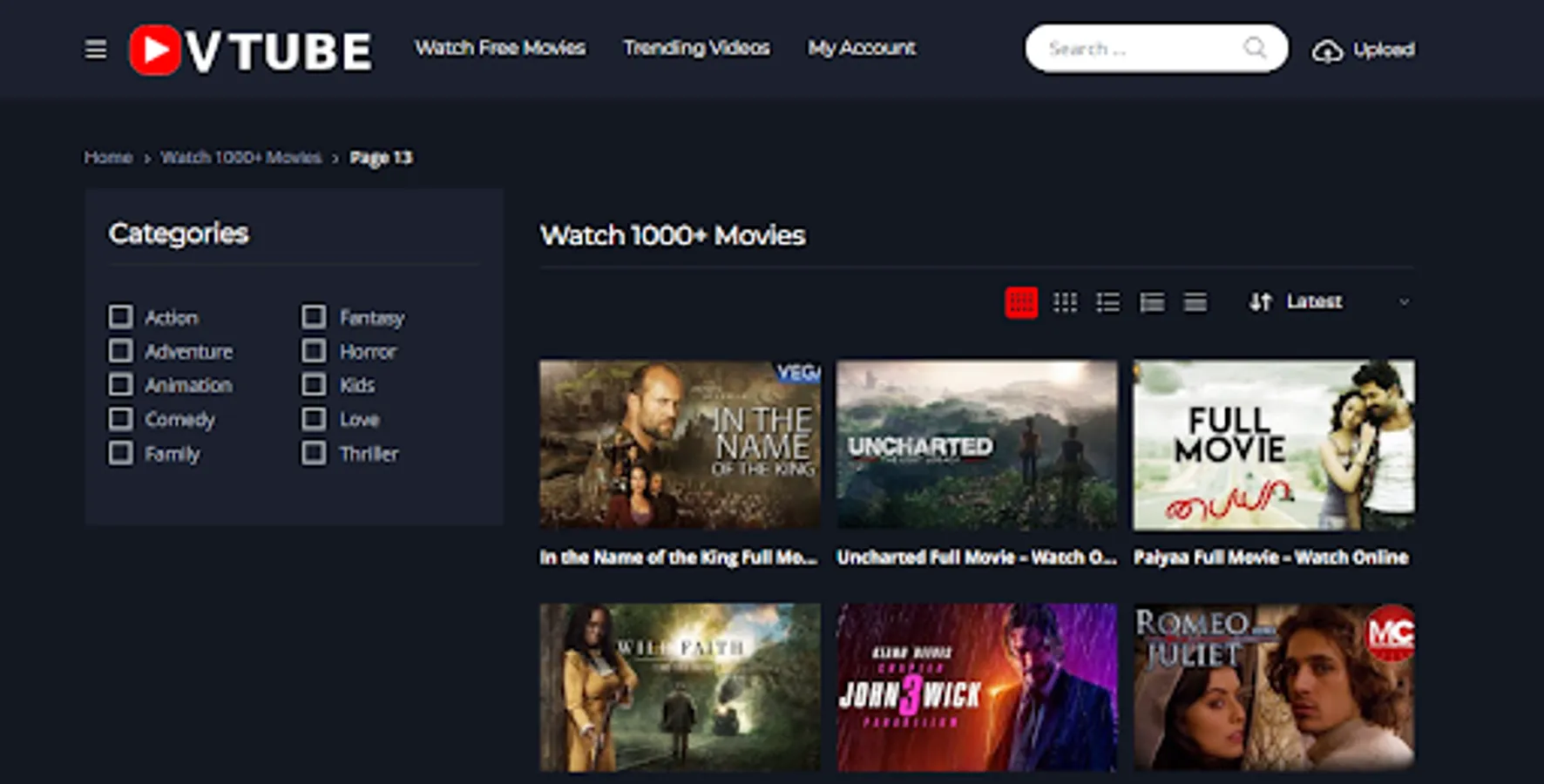This screenshot has height=784, width=1544.
Task: Open Paiyaa Full Movie title link
Action: click(x=1271, y=558)
